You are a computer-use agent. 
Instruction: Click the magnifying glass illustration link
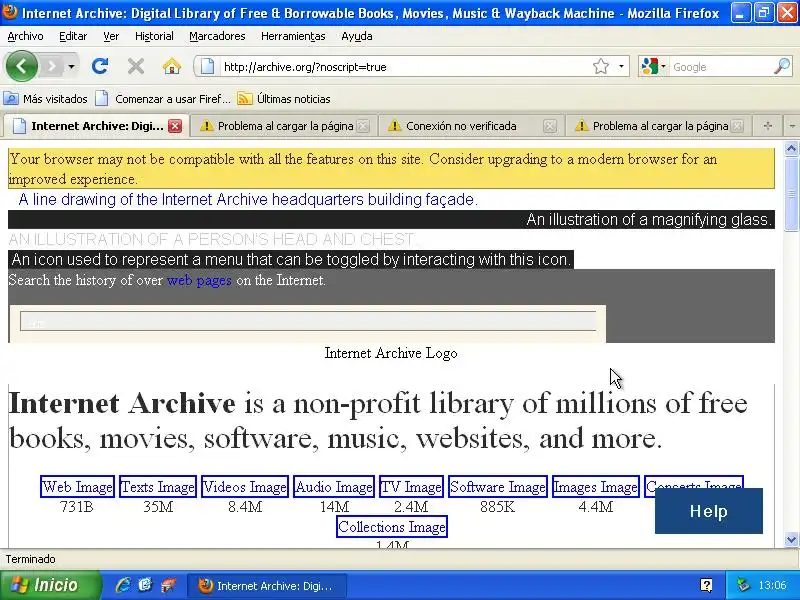[649, 219]
